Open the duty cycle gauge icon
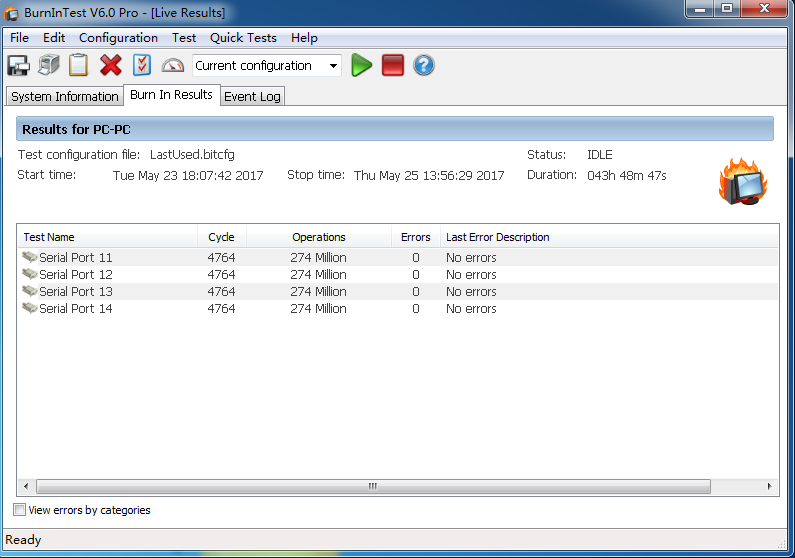 click(x=172, y=65)
